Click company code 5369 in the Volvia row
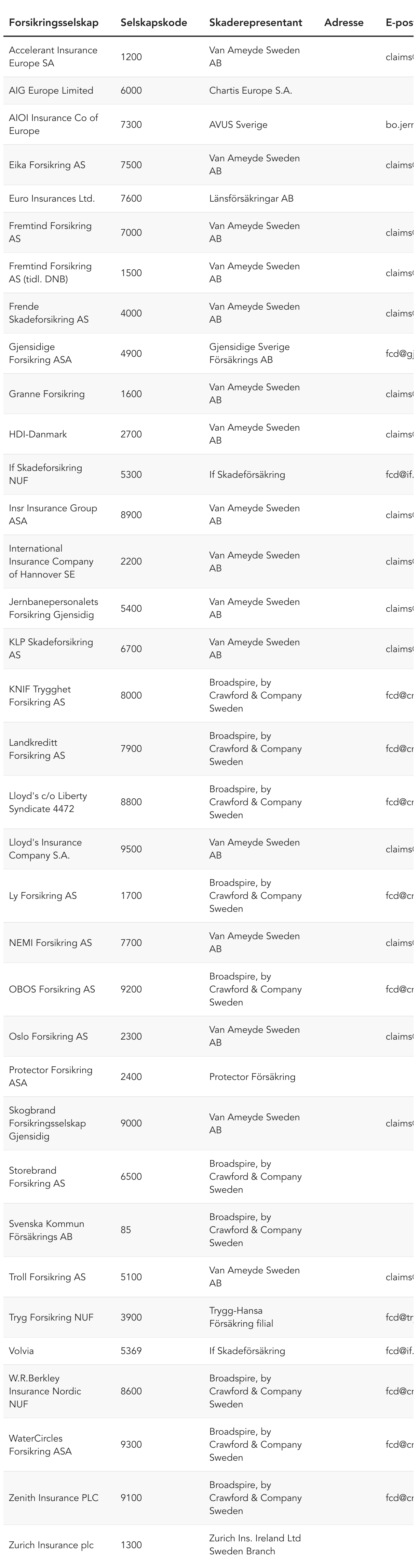Image resolution: width=417 pixels, height=1568 pixels. click(131, 1351)
